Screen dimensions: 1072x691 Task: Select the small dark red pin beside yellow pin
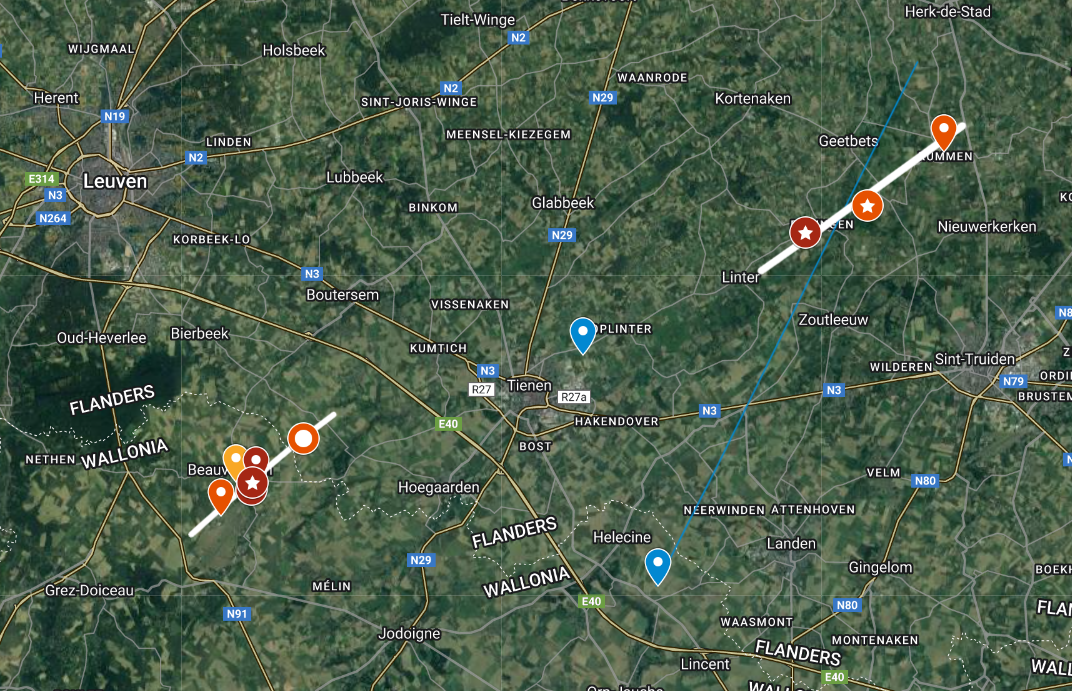[x=256, y=459]
